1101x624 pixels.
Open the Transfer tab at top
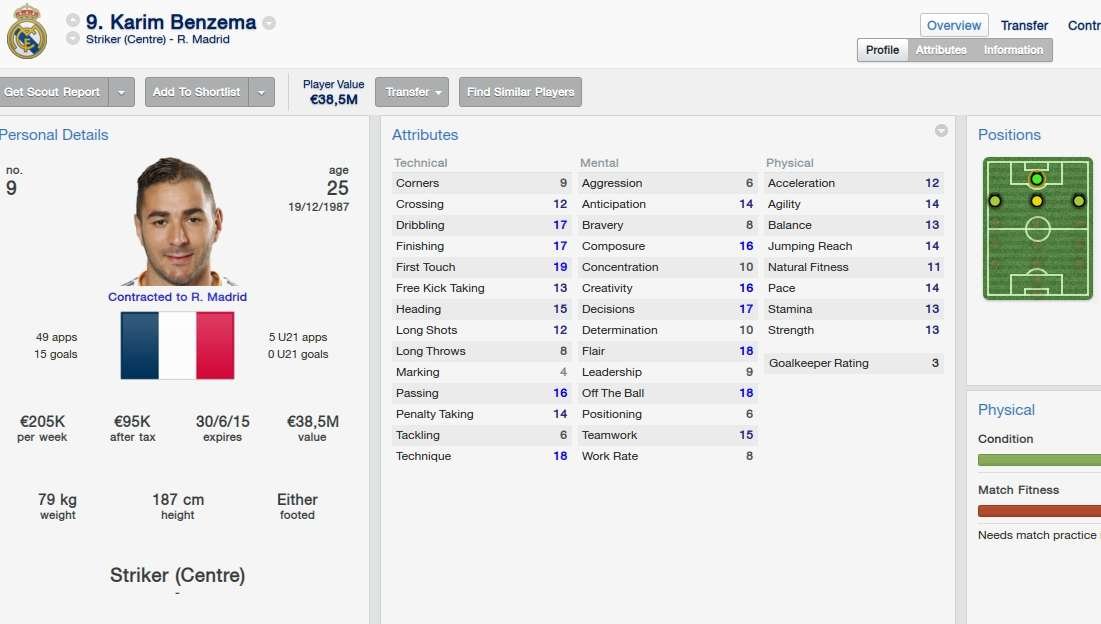pyautogui.click(x=1024, y=25)
